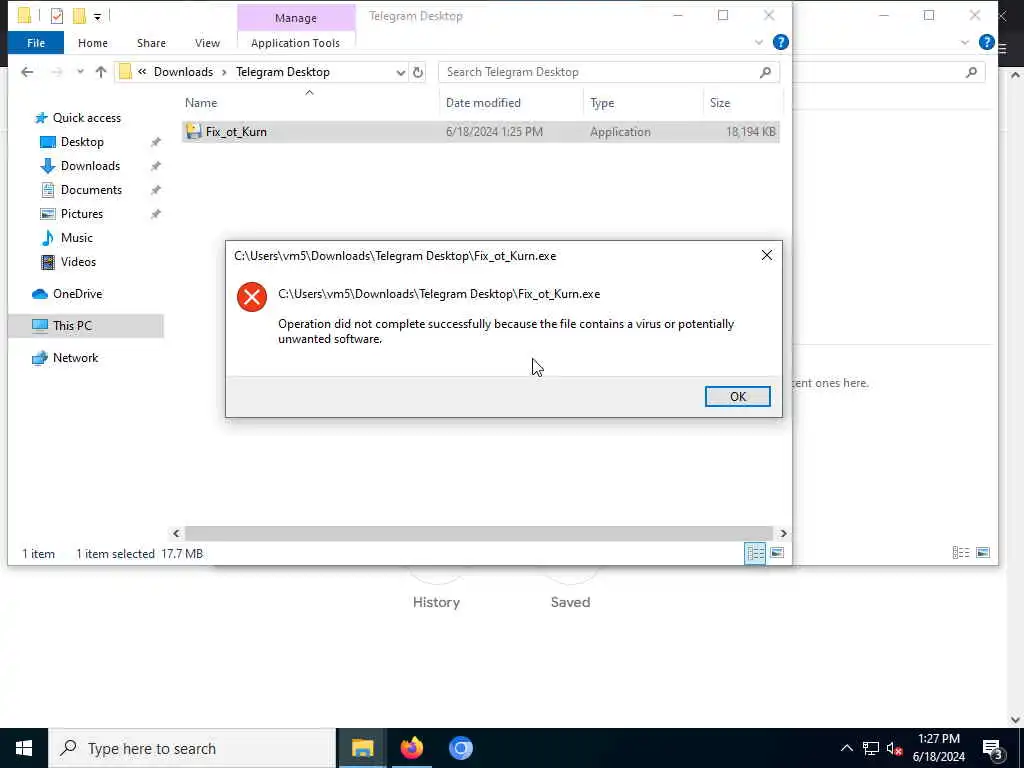Open the File ribbon tab
Screen dimensions: 1024x768
pyautogui.click(x=36, y=43)
